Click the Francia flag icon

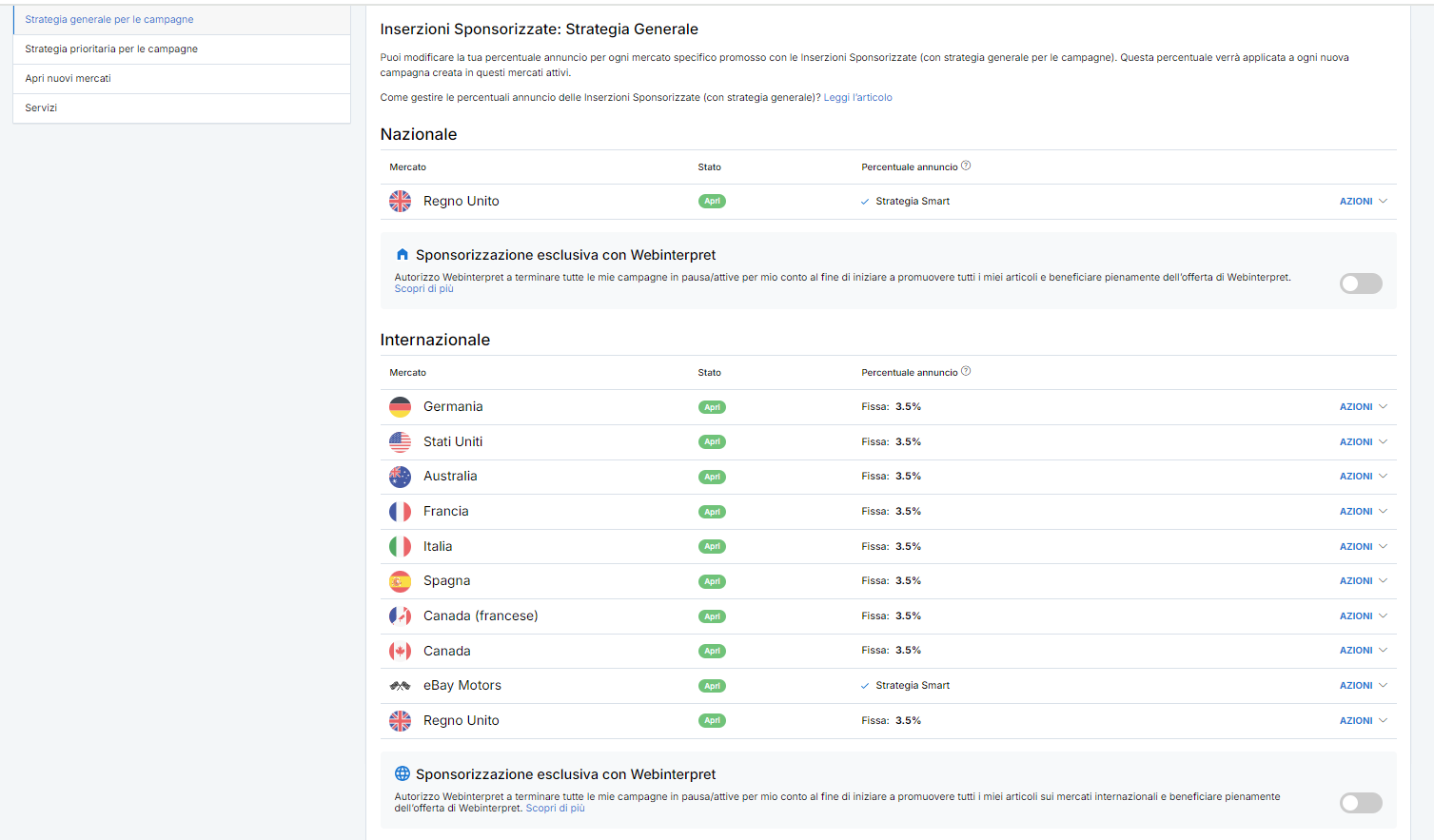400,512
